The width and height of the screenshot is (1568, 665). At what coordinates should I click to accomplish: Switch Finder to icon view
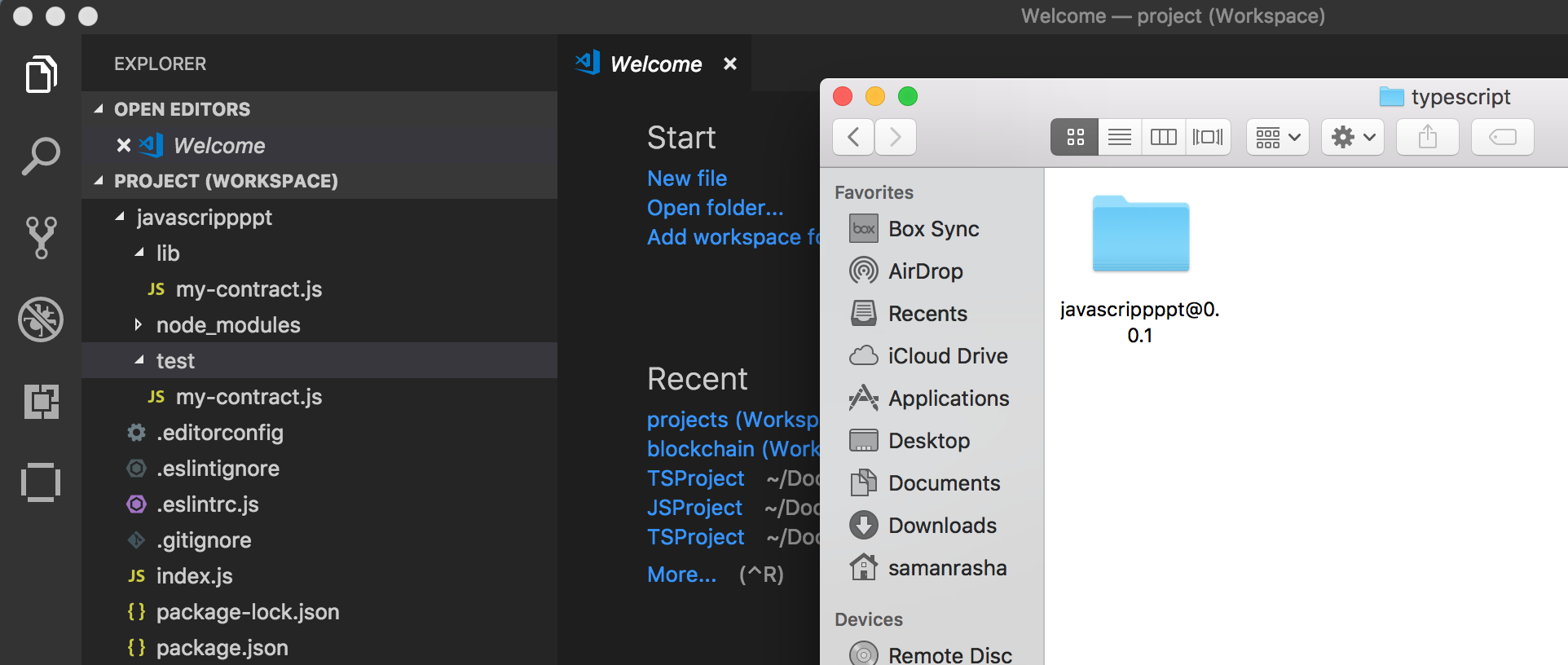coord(1075,137)
